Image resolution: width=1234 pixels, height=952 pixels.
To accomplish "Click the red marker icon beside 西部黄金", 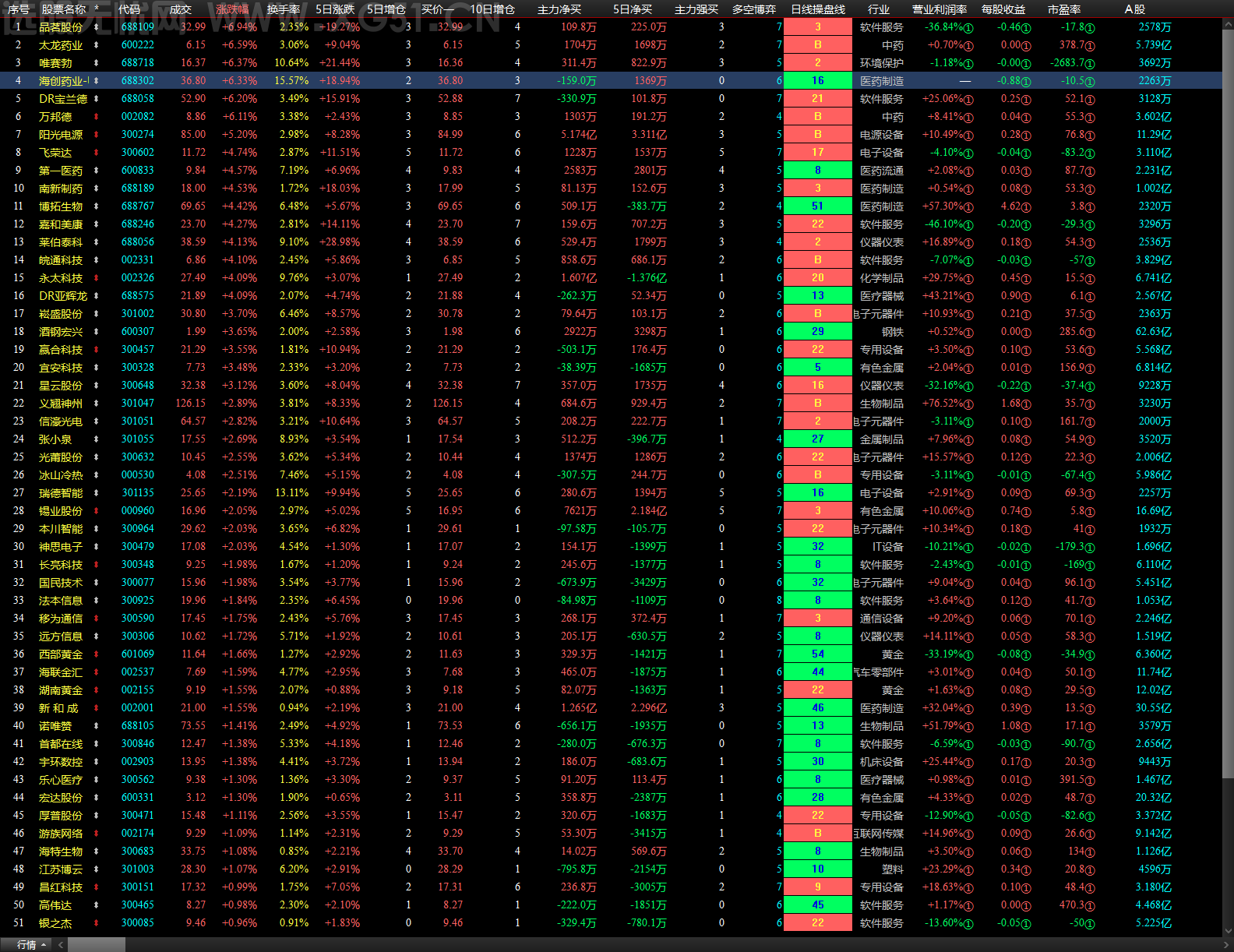I will coord(97,654).
